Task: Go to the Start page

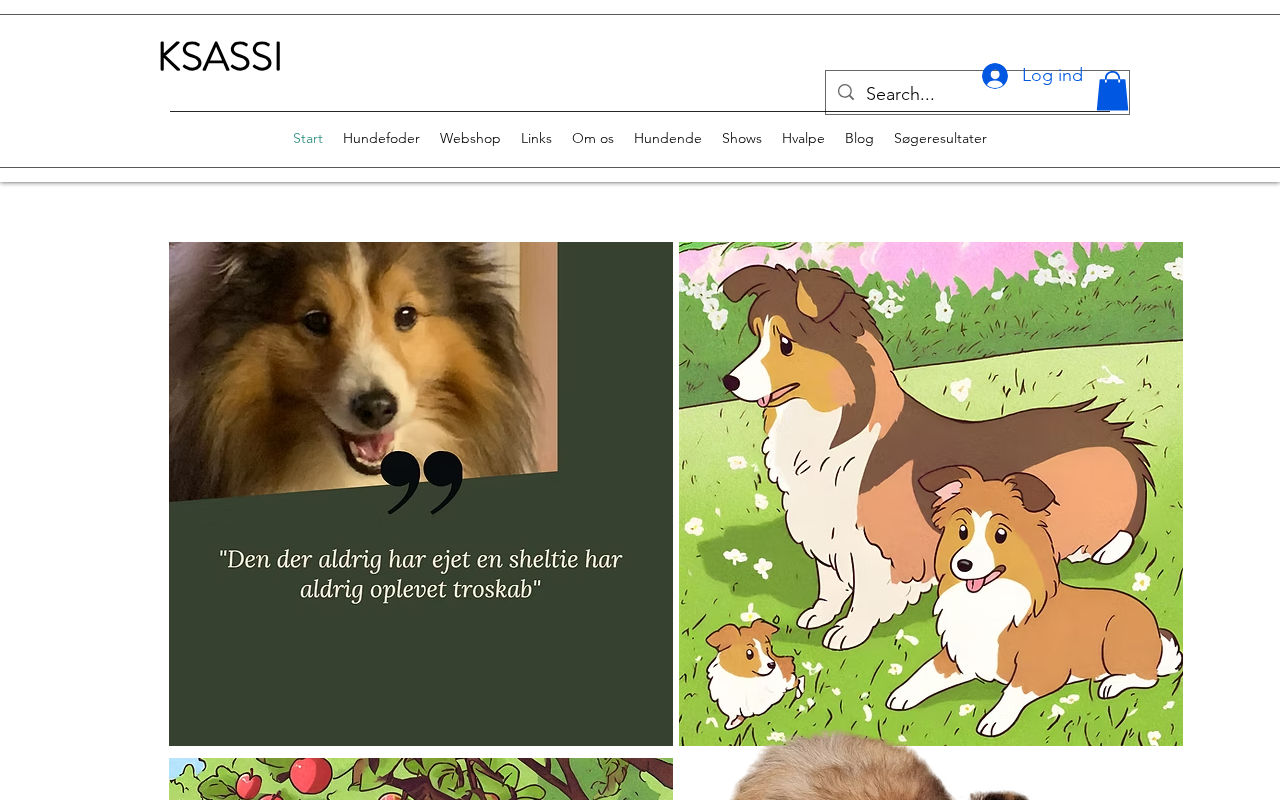Action: 308,138
